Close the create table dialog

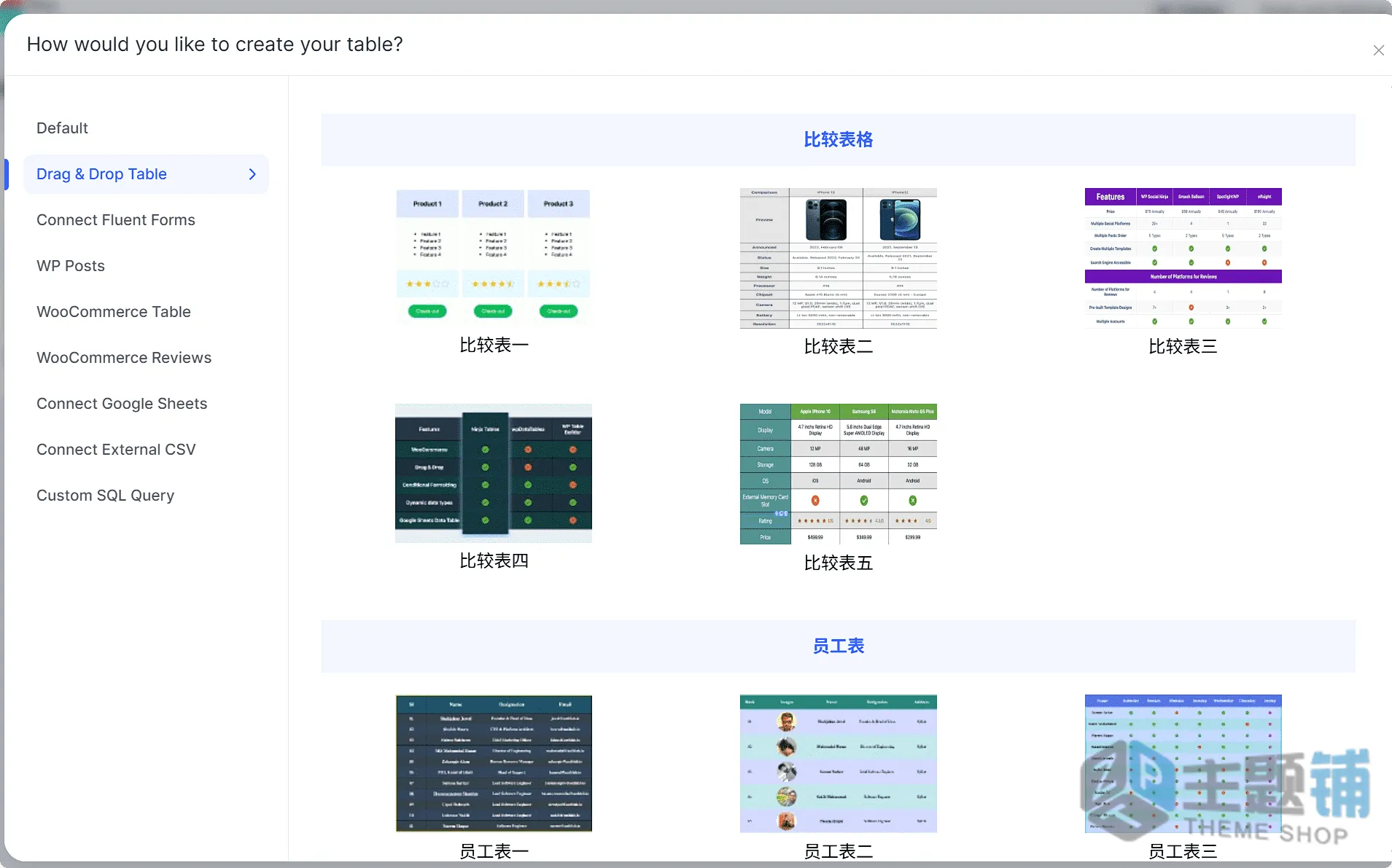1378,50
